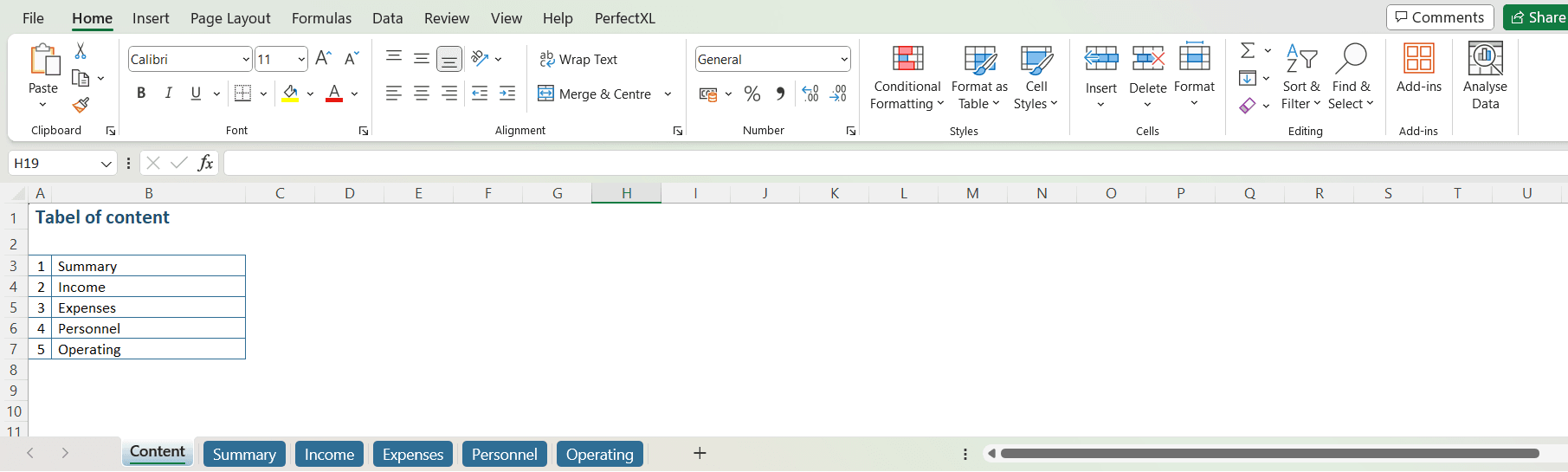Open the Formulas ribbon tab

pos(321,18)
